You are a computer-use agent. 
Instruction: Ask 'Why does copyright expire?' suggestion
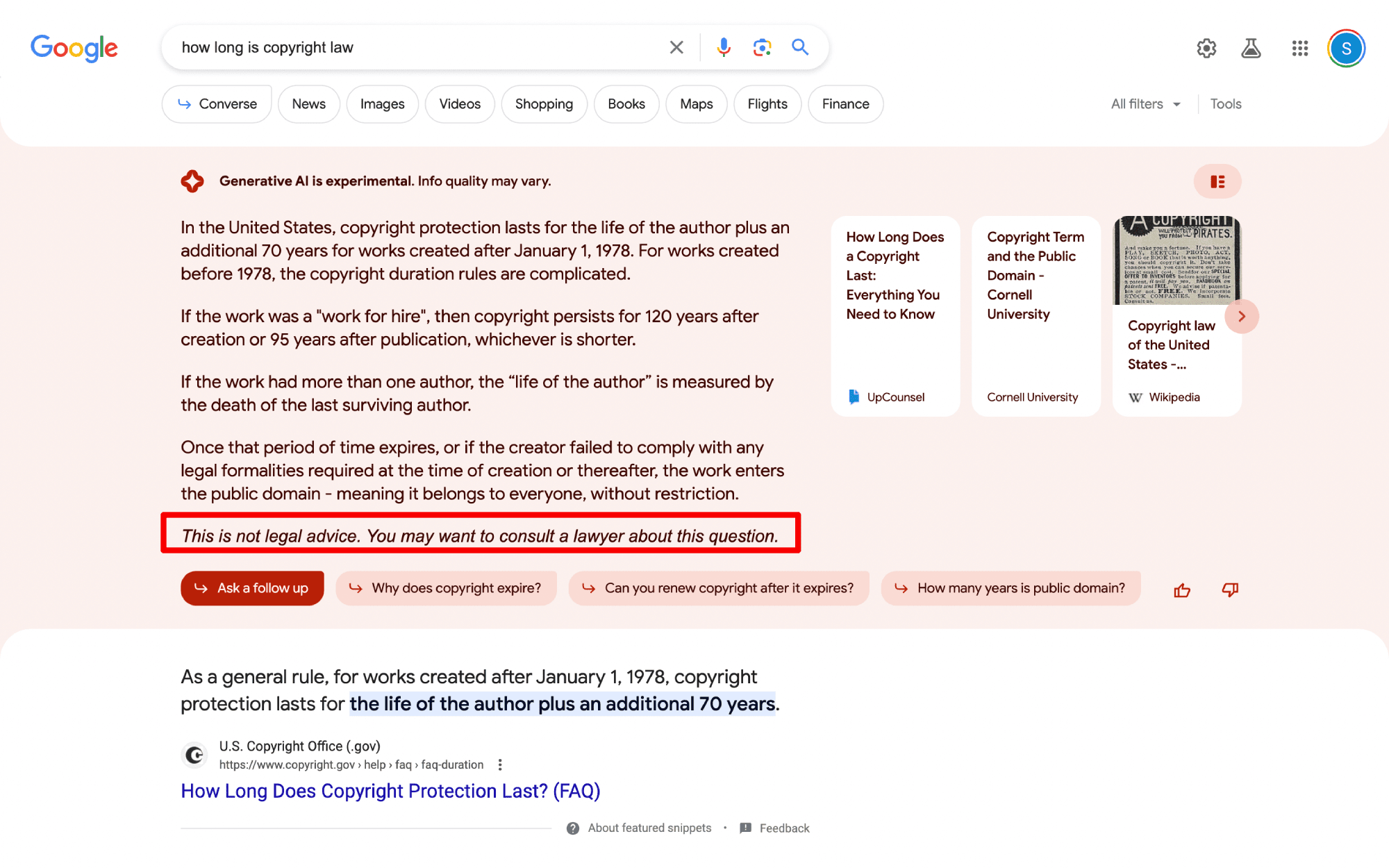(x=446, y=588)
